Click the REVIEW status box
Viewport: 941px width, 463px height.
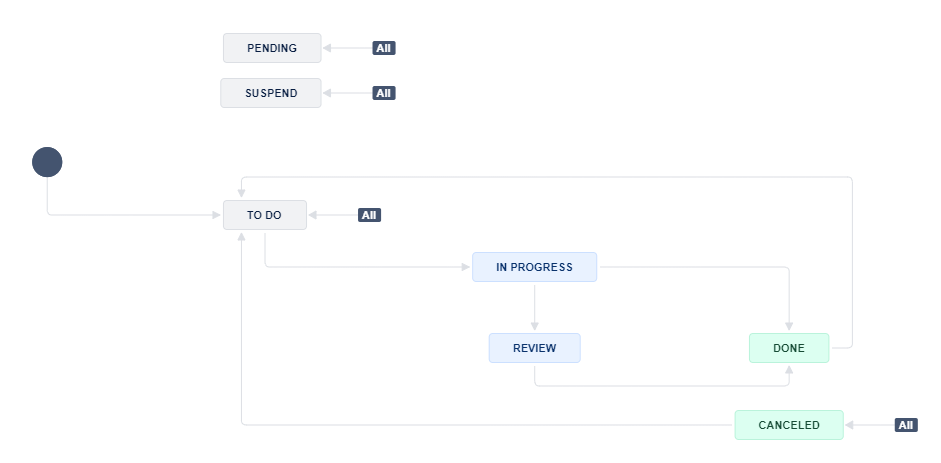[x=534, y=348]
